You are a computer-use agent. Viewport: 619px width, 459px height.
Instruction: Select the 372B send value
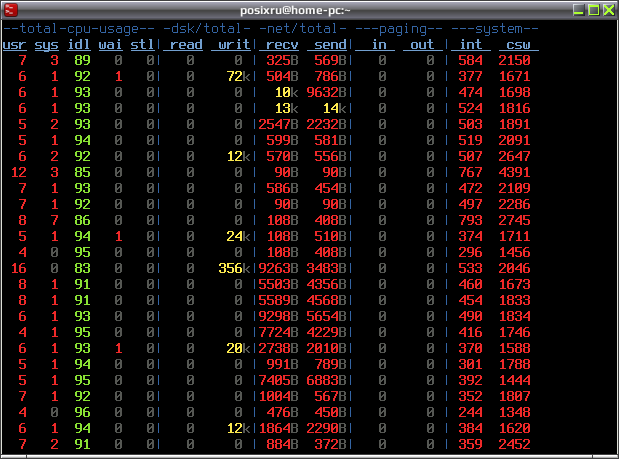tap(330, 444)
